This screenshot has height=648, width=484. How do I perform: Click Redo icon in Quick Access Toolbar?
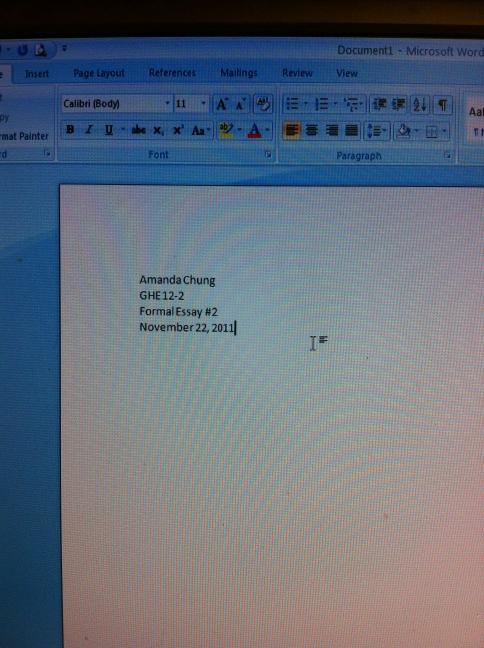(x=23, y=50)
